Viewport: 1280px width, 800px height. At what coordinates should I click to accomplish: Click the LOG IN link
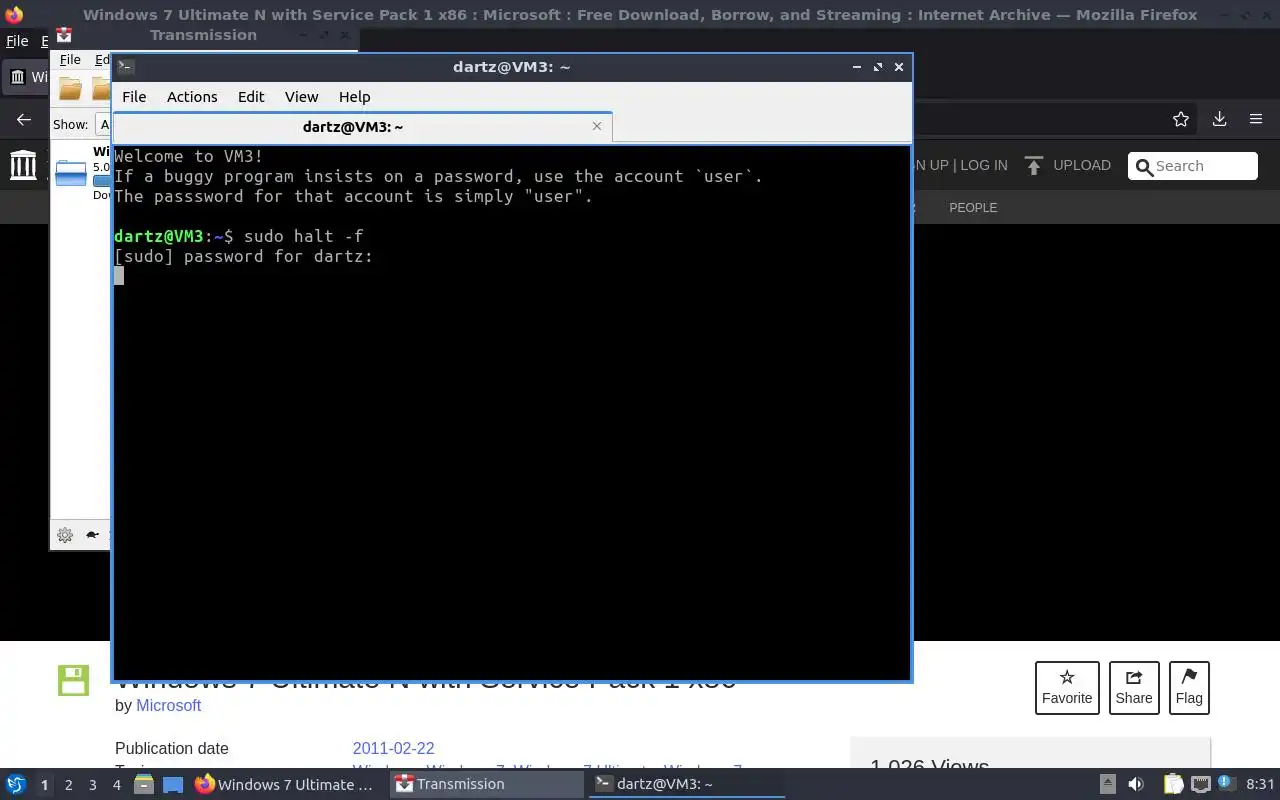984,165
